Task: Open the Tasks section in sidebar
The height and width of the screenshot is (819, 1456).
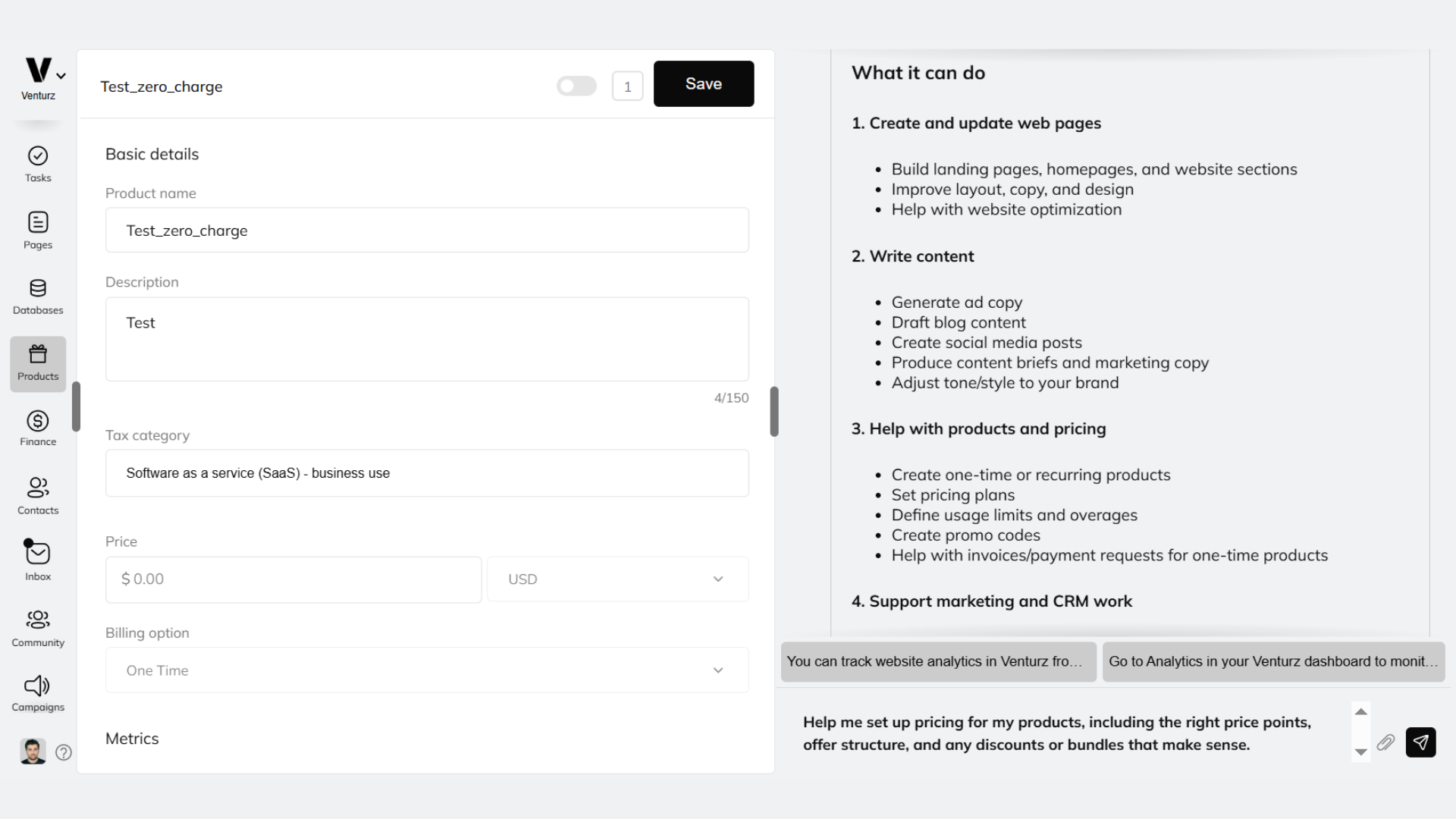Action: 37,165
